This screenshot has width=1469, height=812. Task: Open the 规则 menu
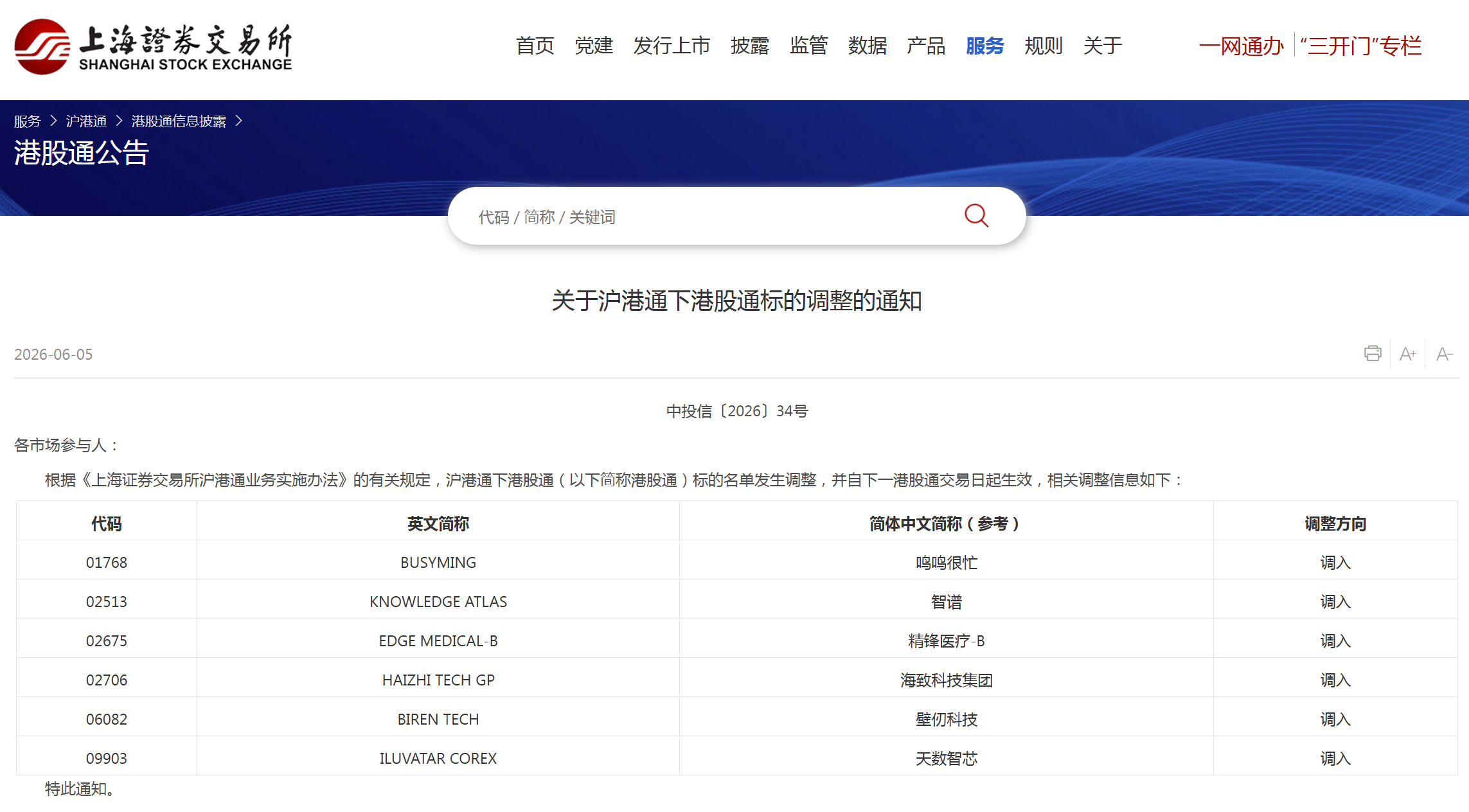coord(1044,46)
